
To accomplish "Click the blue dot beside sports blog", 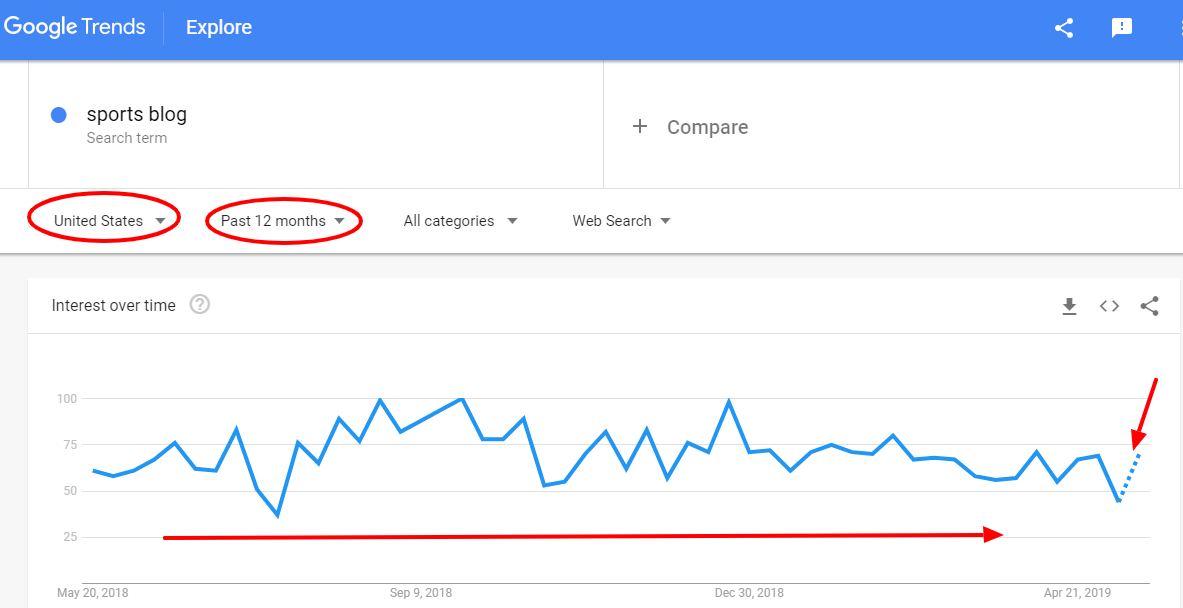I will pos(58,115).
